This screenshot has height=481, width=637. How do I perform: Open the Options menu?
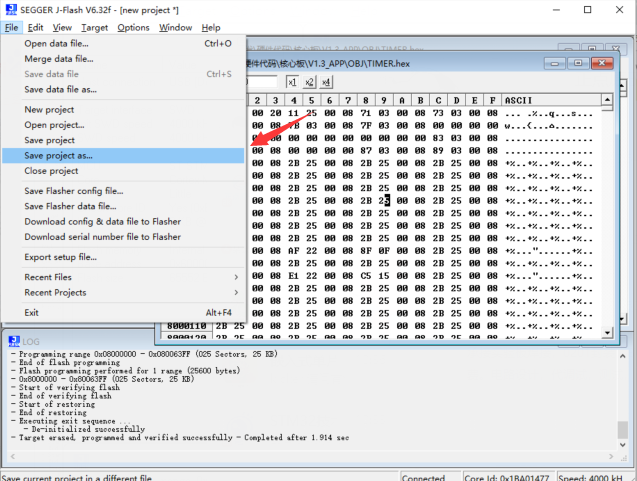pos(133,28)
